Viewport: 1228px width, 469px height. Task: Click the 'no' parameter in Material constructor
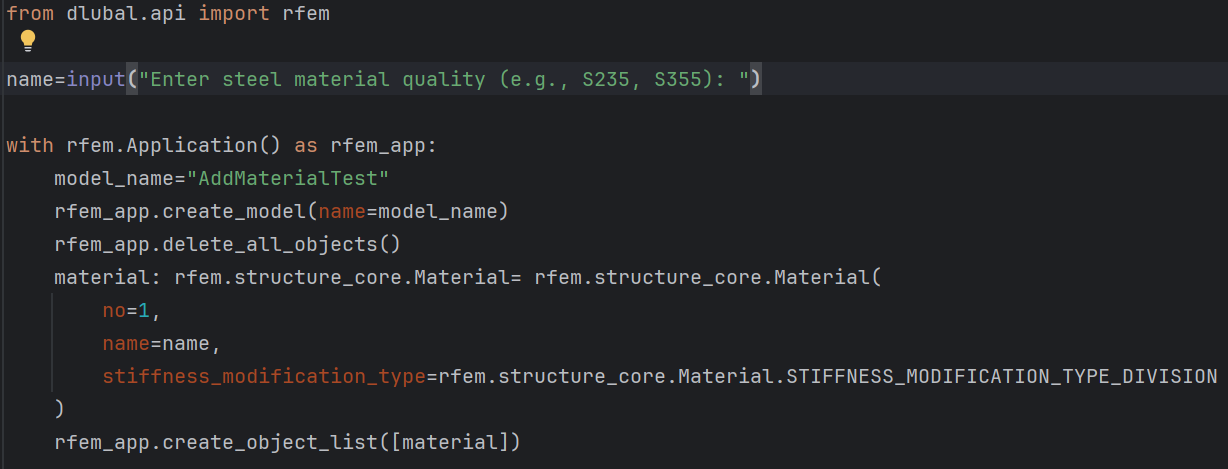[113, 310]
